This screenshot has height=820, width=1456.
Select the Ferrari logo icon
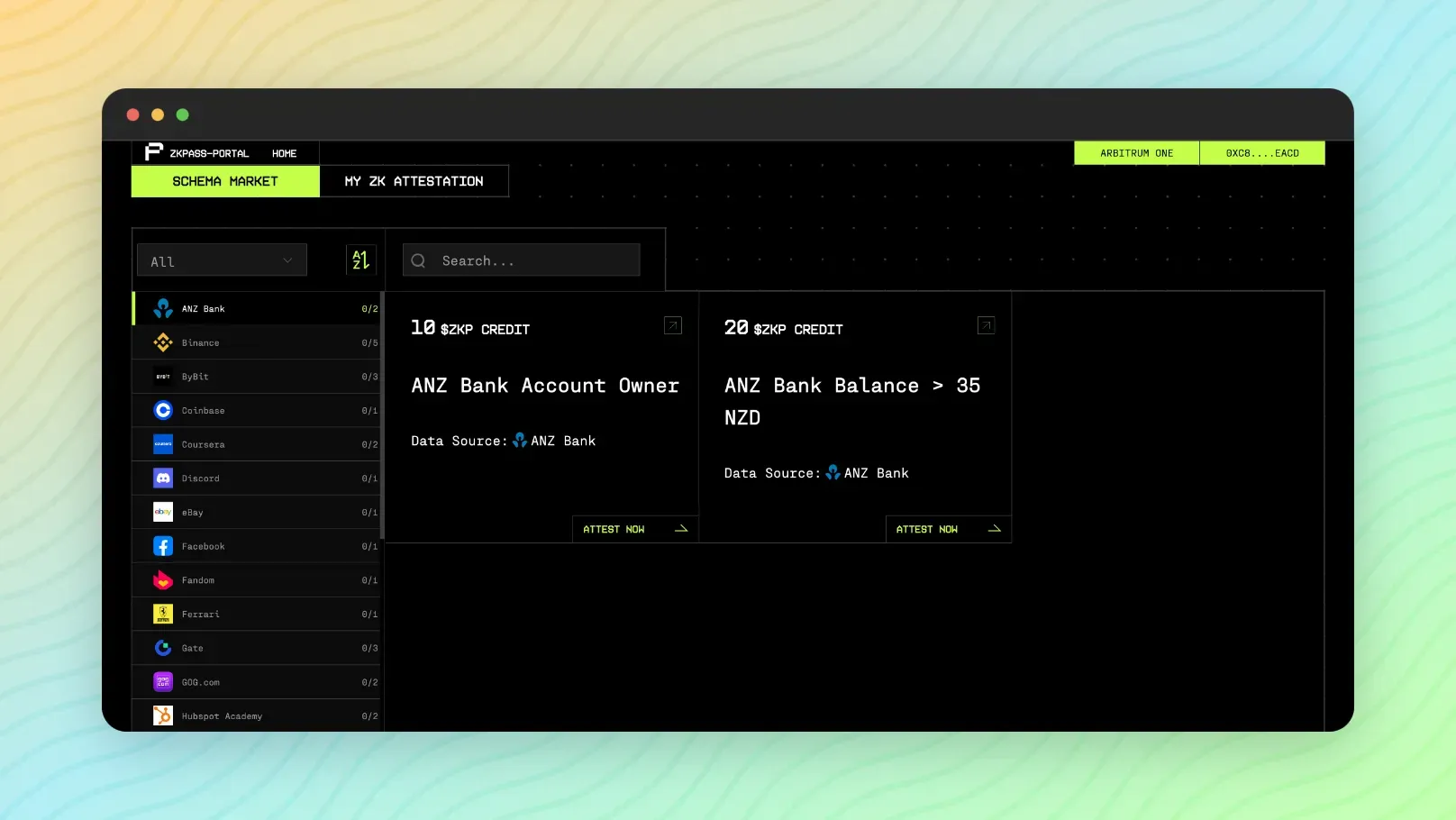(x=163, y=614)
